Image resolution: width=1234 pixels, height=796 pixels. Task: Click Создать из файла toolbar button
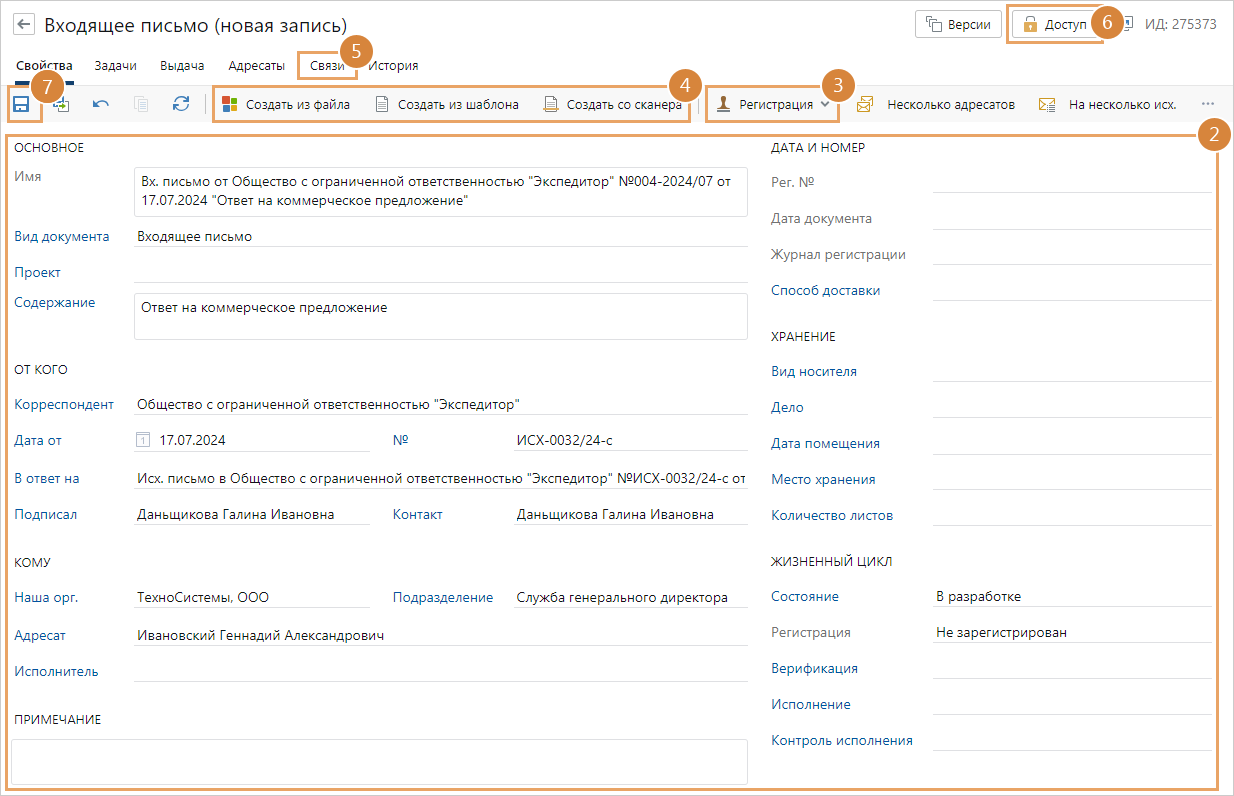(x=286, y=104)
